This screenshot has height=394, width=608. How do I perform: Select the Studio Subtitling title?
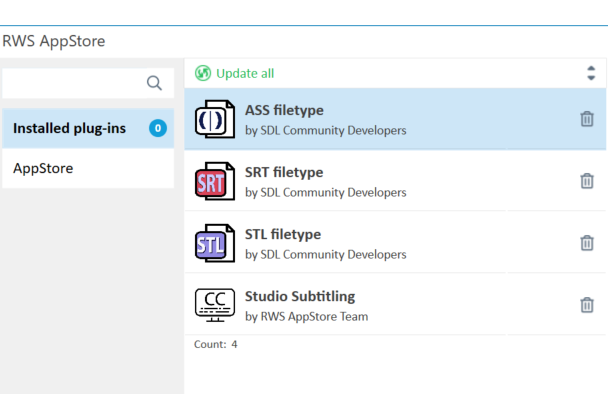click(300, 296)
